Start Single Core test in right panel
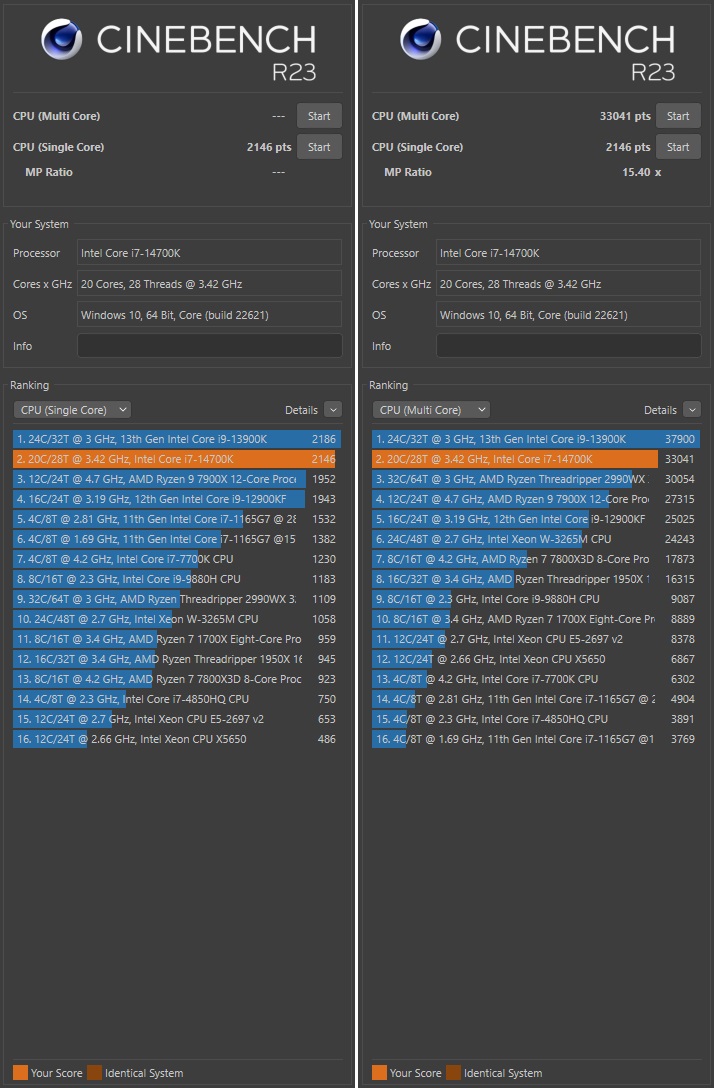714x1088 pixels. [678, 147]
